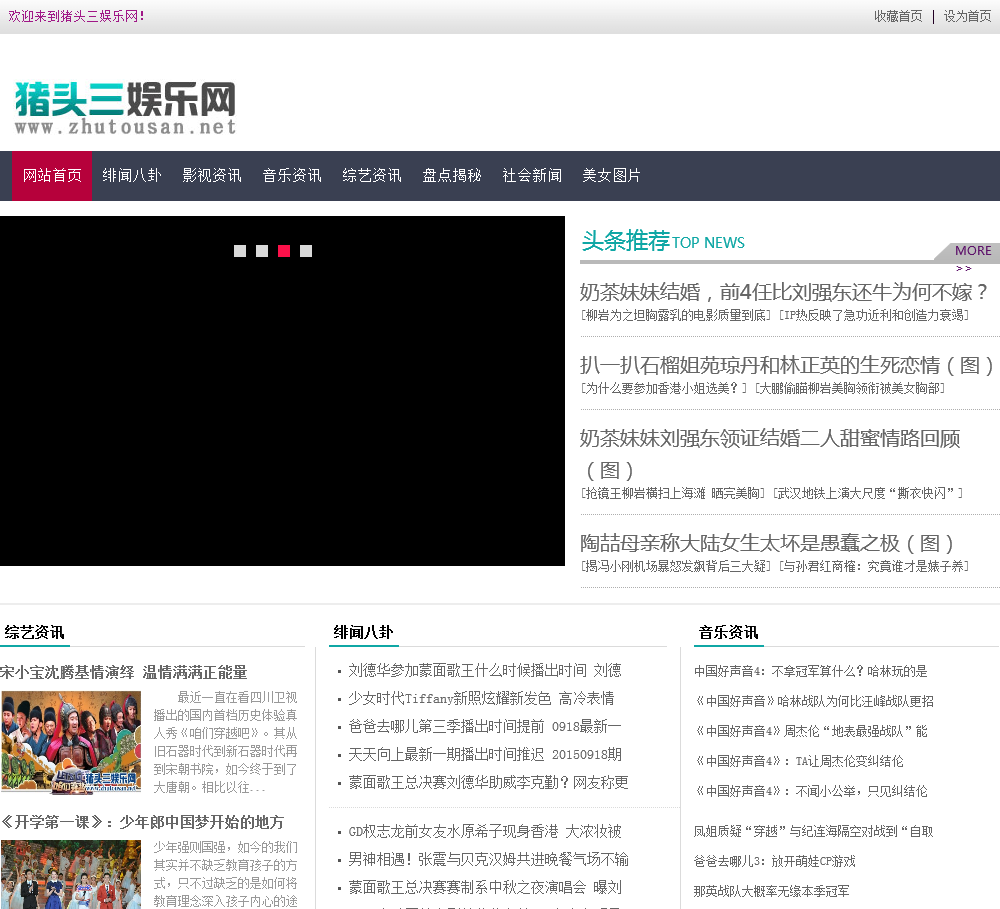Screen dimensions: 1000x909
Task: Click the 猪头三娱乐网 site logo
Action: (125, 108)
